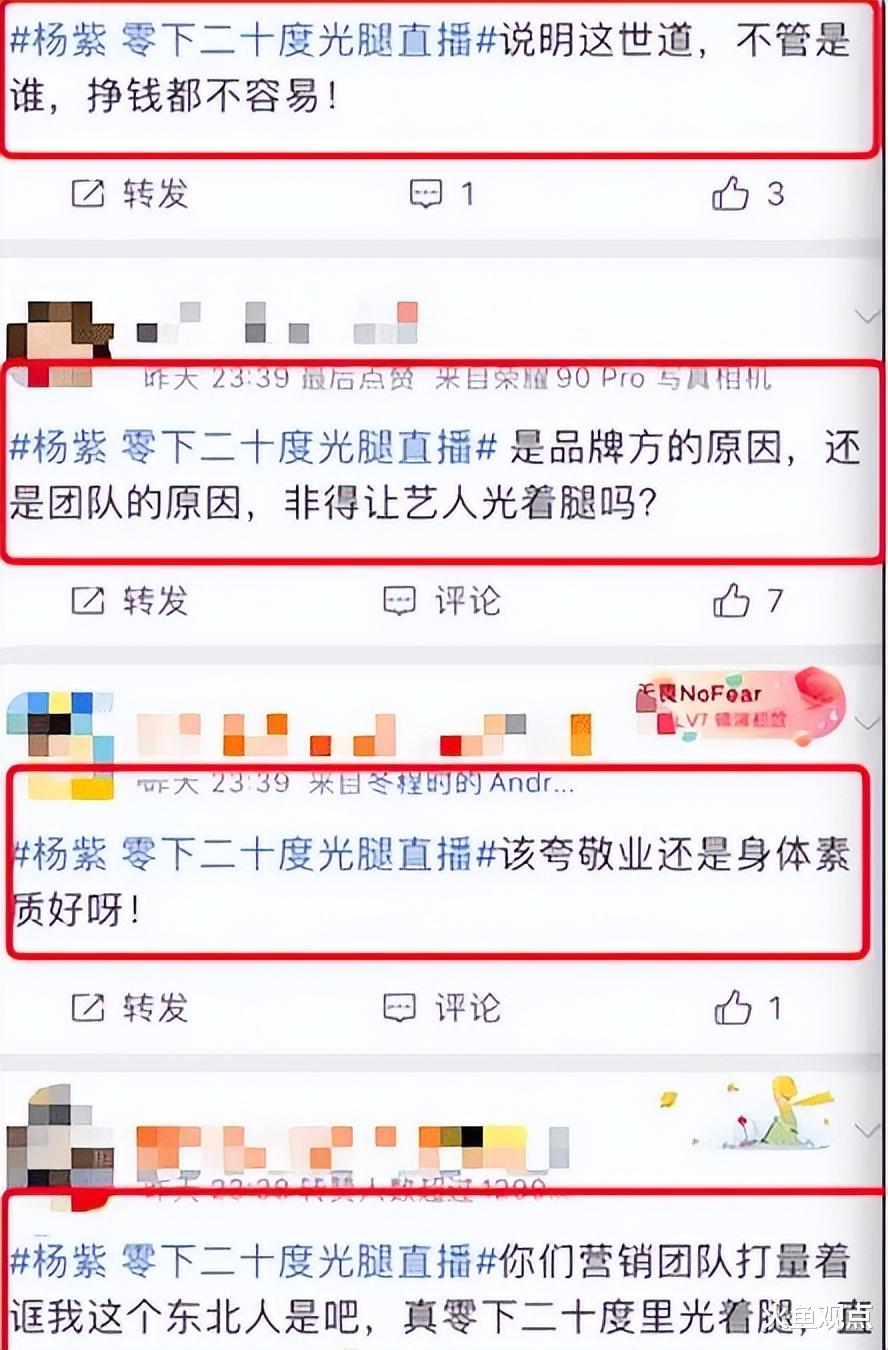Tap the repost icon under the brand question post
Viewport: 888px width, 1350px height.
[x=88, y=601]
